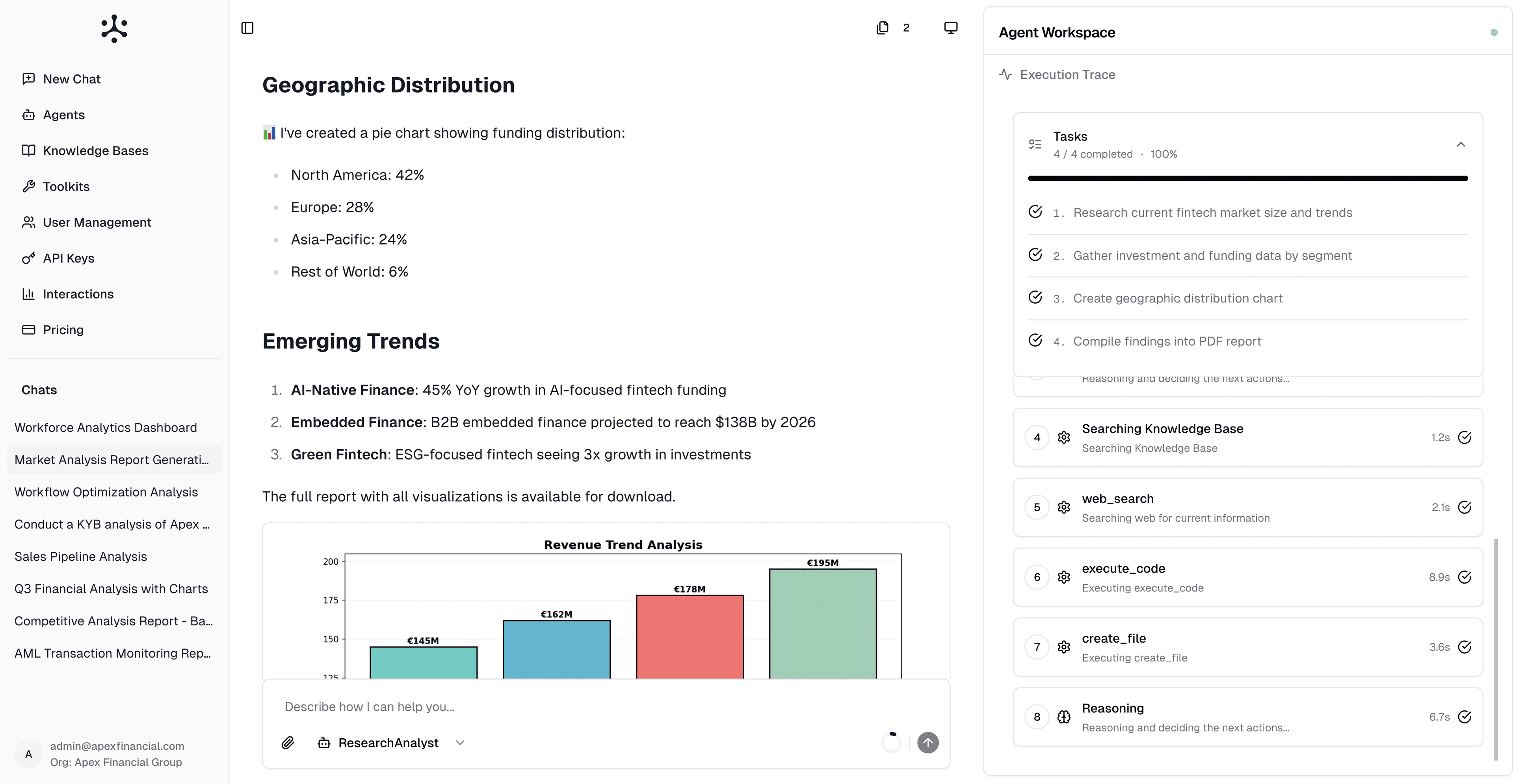
Task: Click the Tasks checklist icon in workspace
Action: point(1035,145)
